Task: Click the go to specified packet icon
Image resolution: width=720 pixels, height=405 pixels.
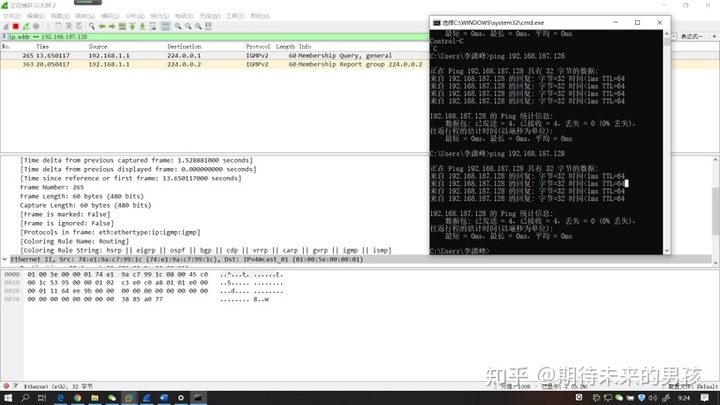Action: click(x=122, y=27)
